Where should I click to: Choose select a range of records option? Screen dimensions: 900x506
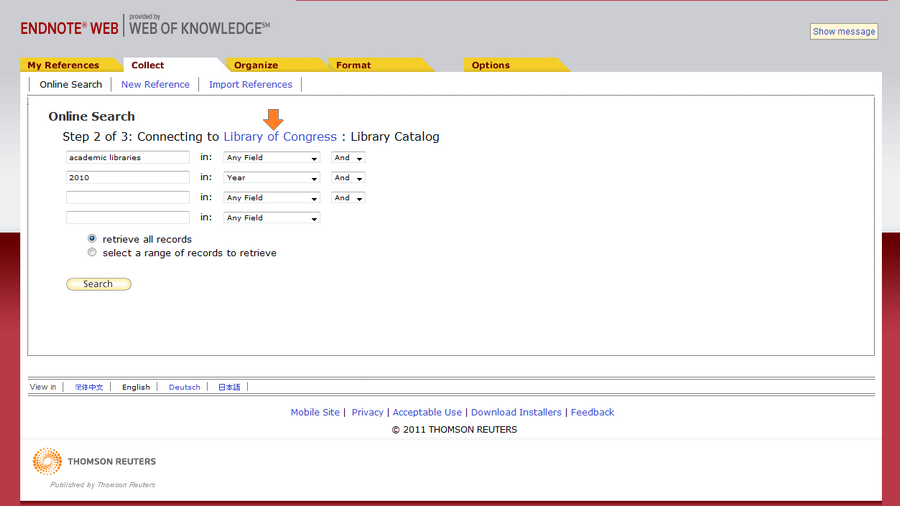tap(92, 253)
